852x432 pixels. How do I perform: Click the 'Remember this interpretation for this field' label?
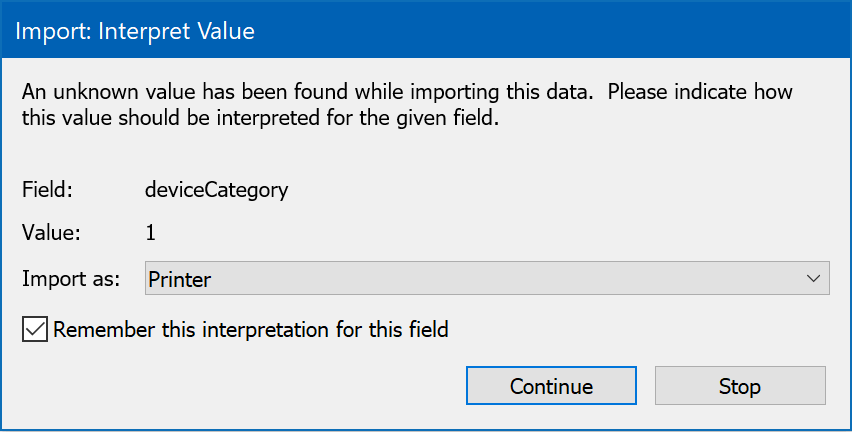[250, 329]
